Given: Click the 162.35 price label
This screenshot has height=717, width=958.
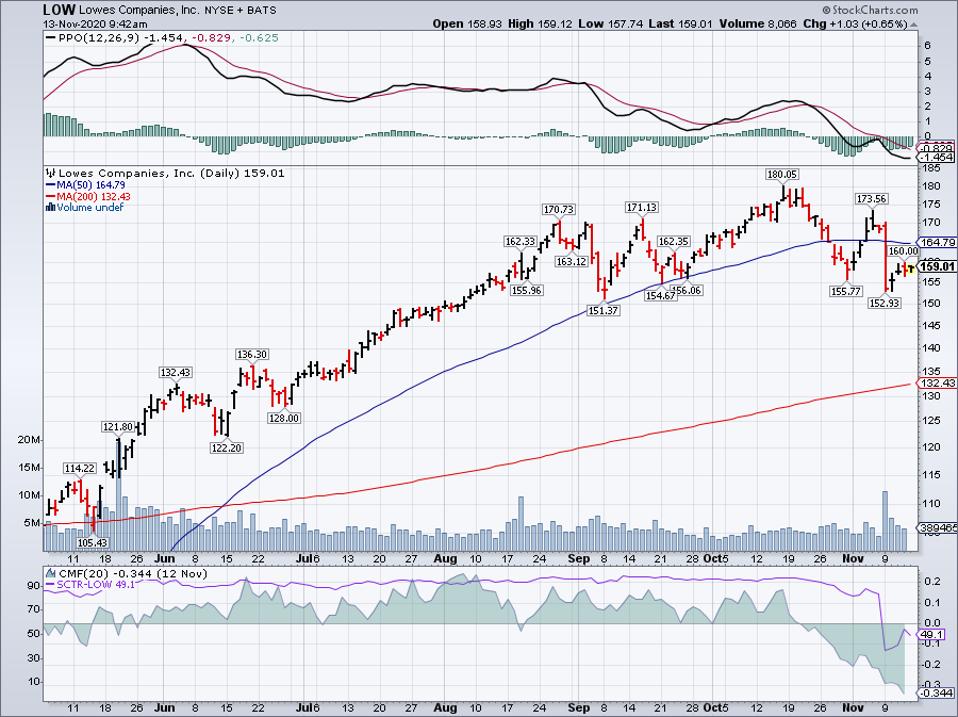Looking at the screenshot, I should coord(674,242).
